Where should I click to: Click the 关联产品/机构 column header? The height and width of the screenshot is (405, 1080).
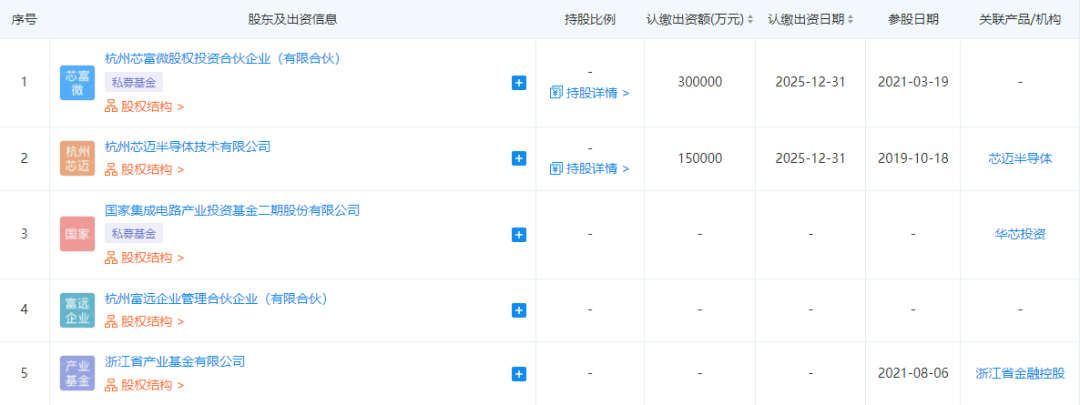tap(1020, 19)
